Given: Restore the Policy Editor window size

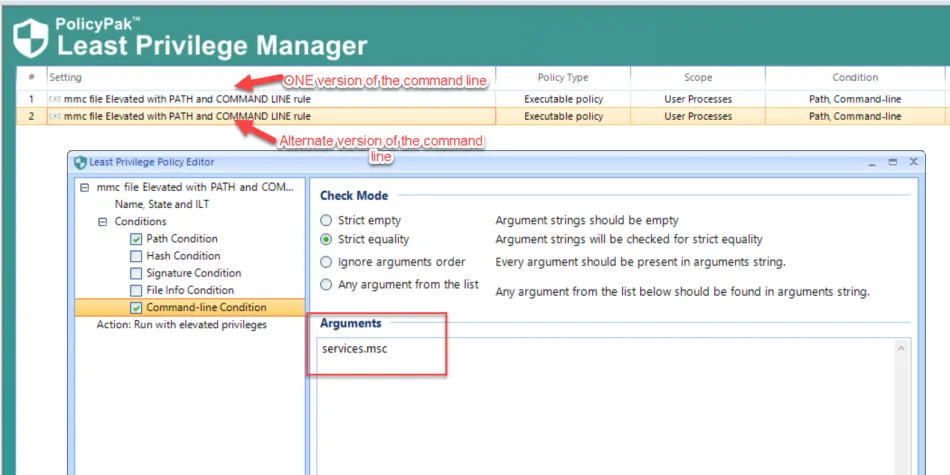Looking at the screenshot, I should click(x=893, y=161).
